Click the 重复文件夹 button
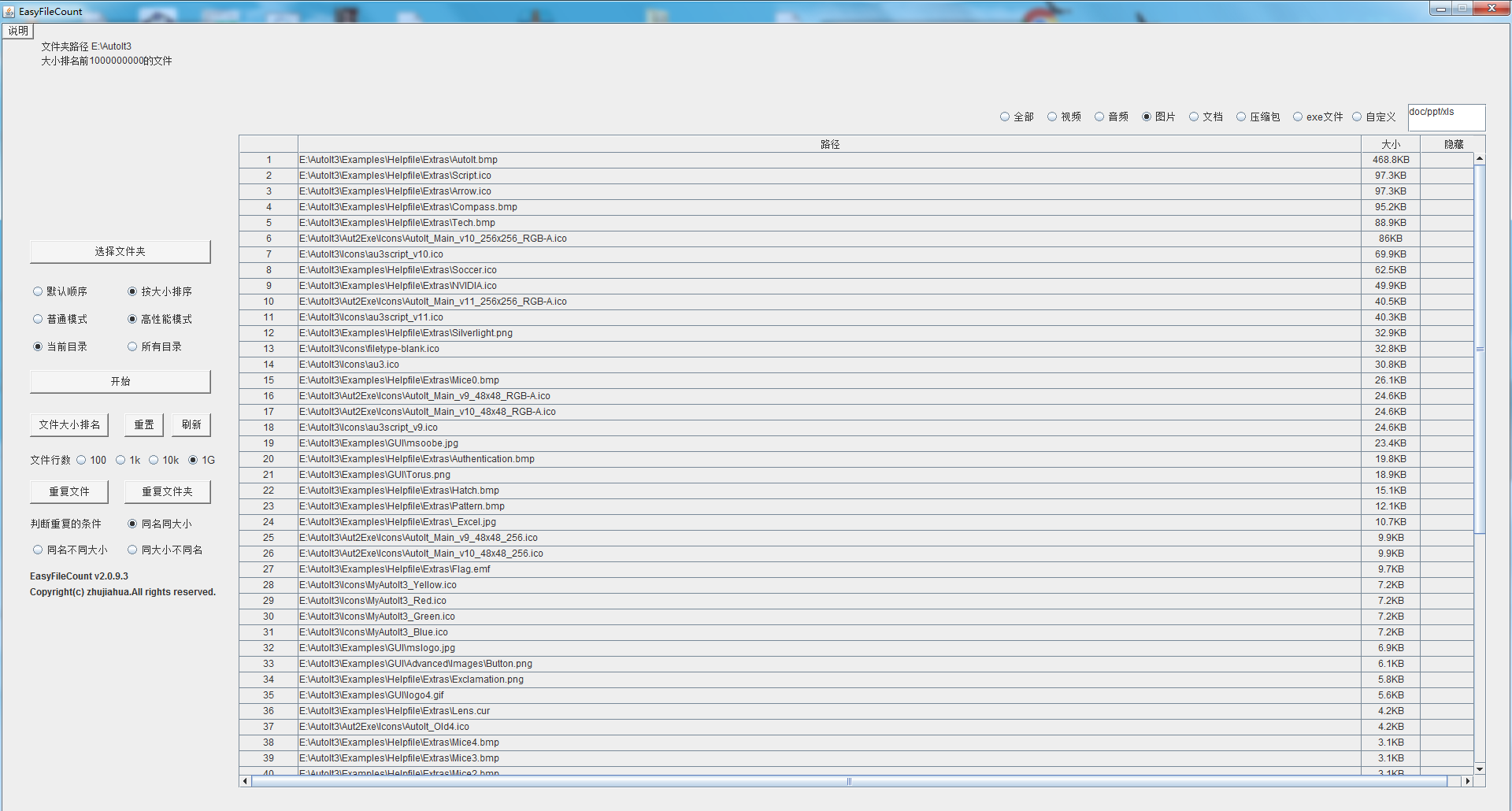Viewport: 1512px width, 811px height. point(167,492)
